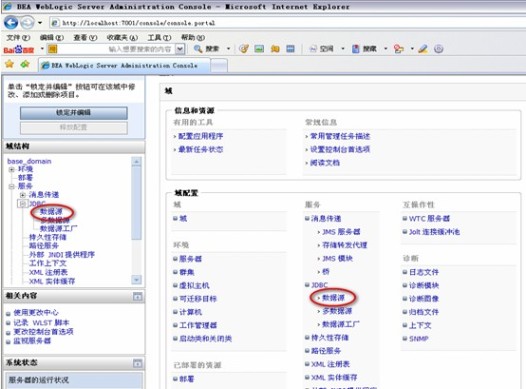
Task: Click the Baidu logo in the toolbar
Action: tap(19, 50)
